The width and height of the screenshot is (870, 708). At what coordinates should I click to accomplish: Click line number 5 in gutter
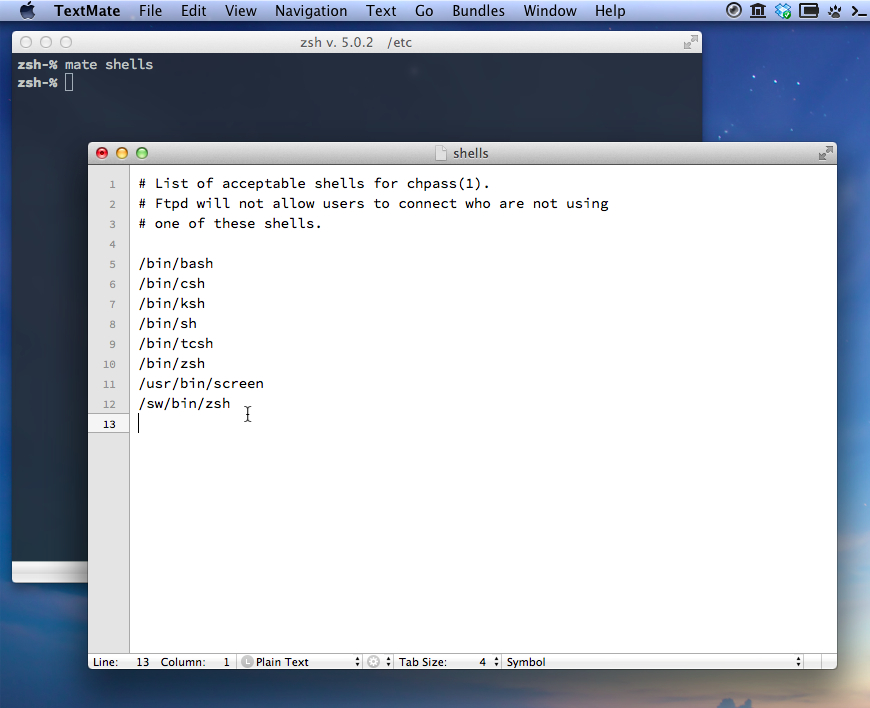[x=112, y=264]
